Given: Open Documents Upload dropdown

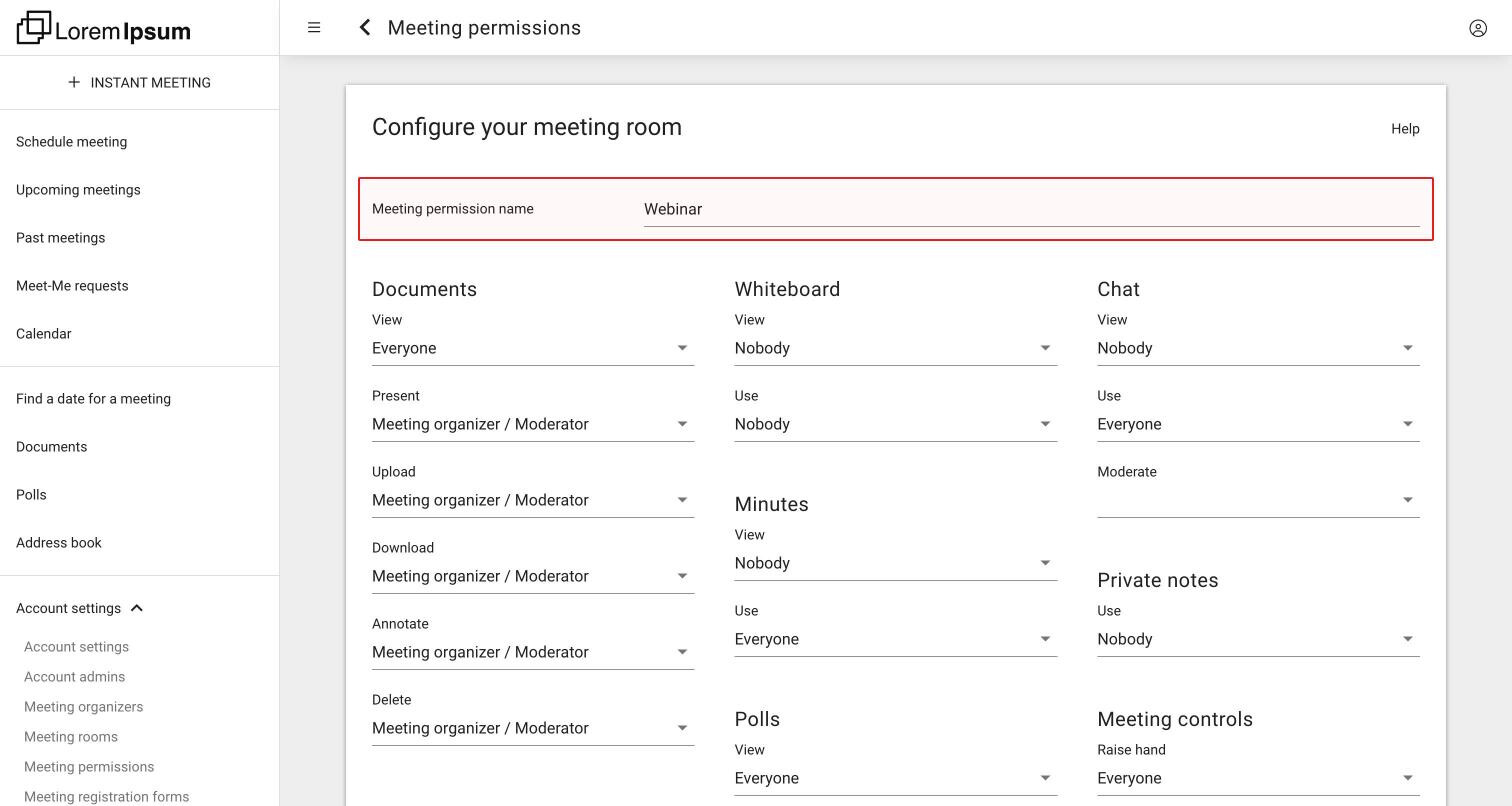Looking at the screenshot, I should (533, 500).
